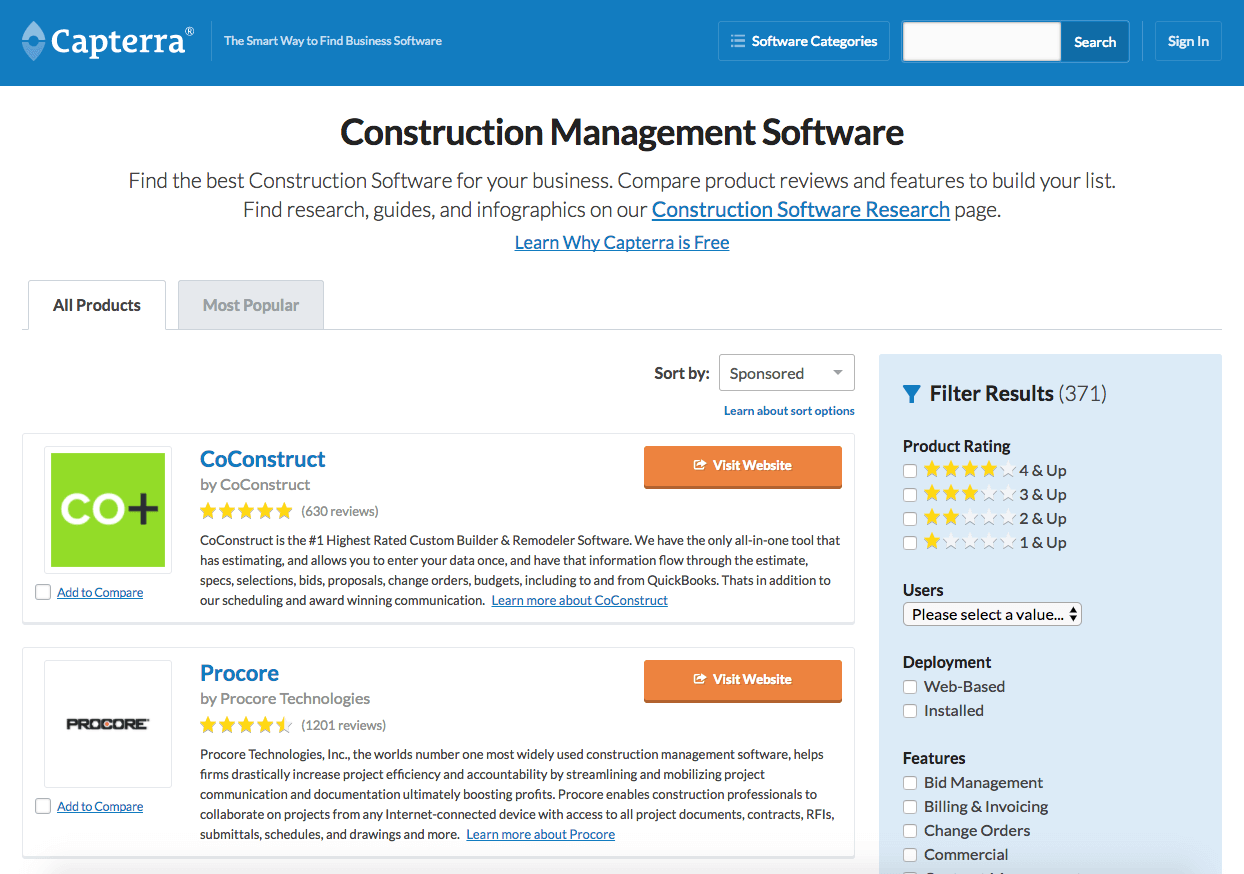Click Learn Why Capterra is Free
Screen dimensions: 1244x874
(x=622, y=242)
